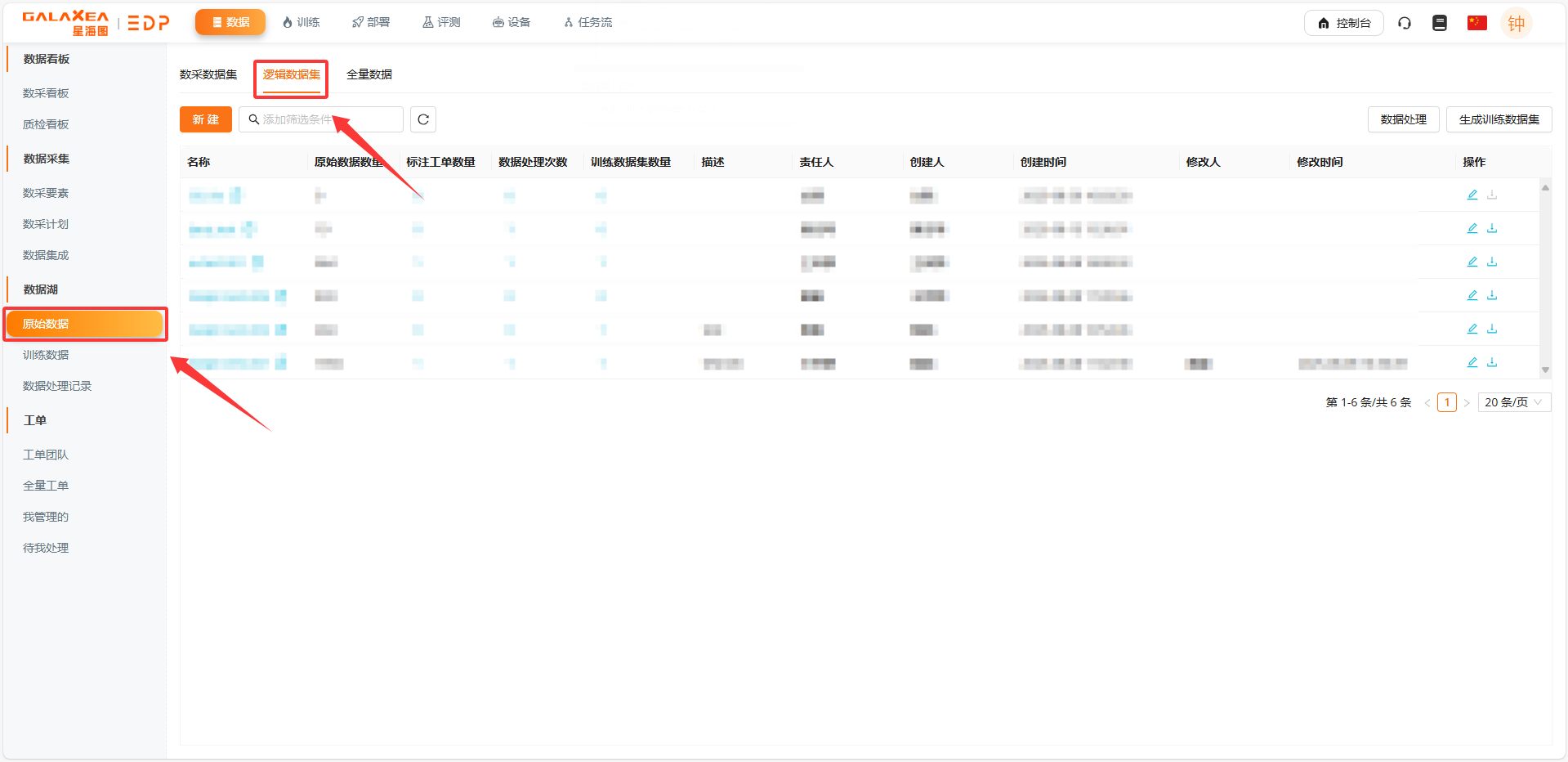The height and width of the screenshot is (762, 1568).
Task: Open the customer support headset icon
Action: [1405, 23]
